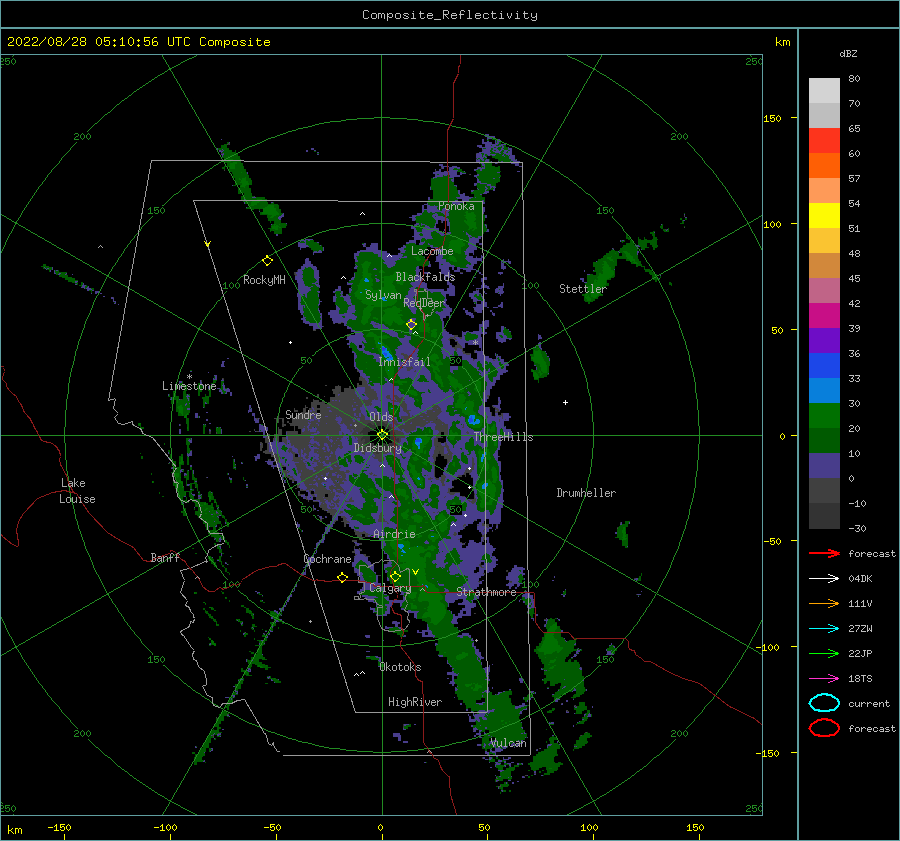Click the magenta 18TS arrow symbol

[x=824, y=679]
